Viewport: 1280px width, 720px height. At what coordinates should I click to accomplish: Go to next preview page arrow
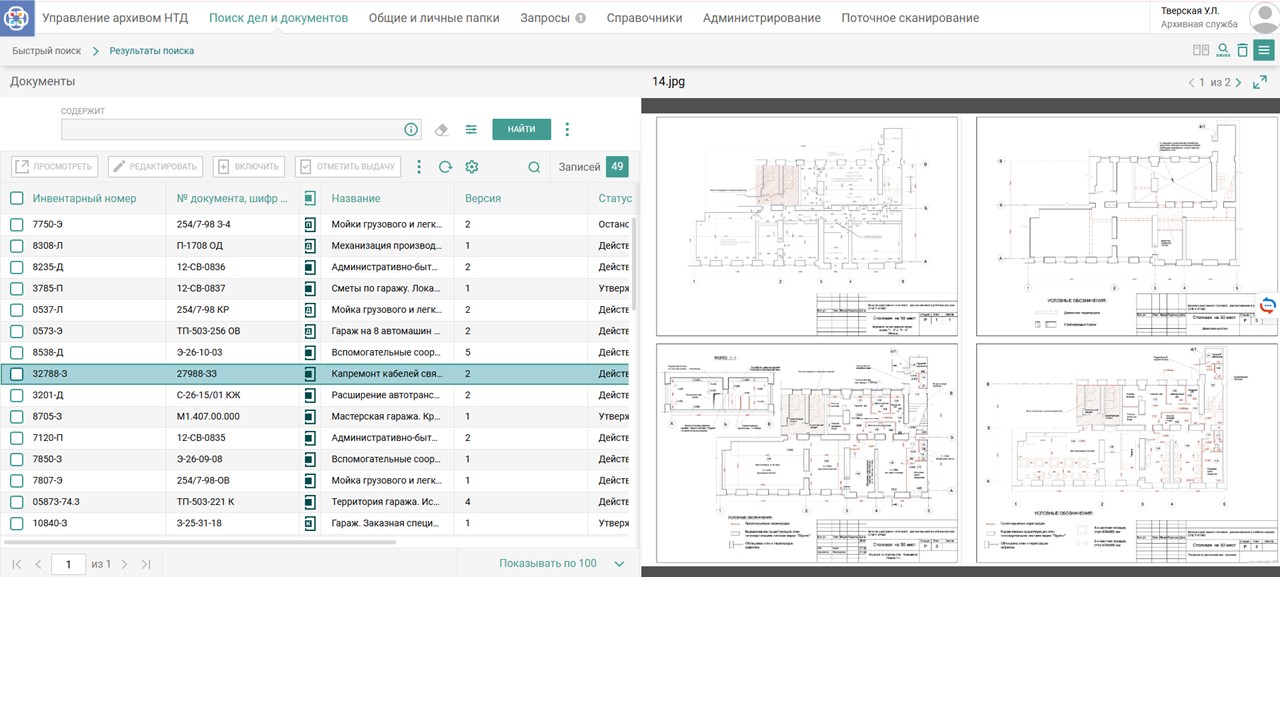pyautogui.click(x=1239, y=83)
